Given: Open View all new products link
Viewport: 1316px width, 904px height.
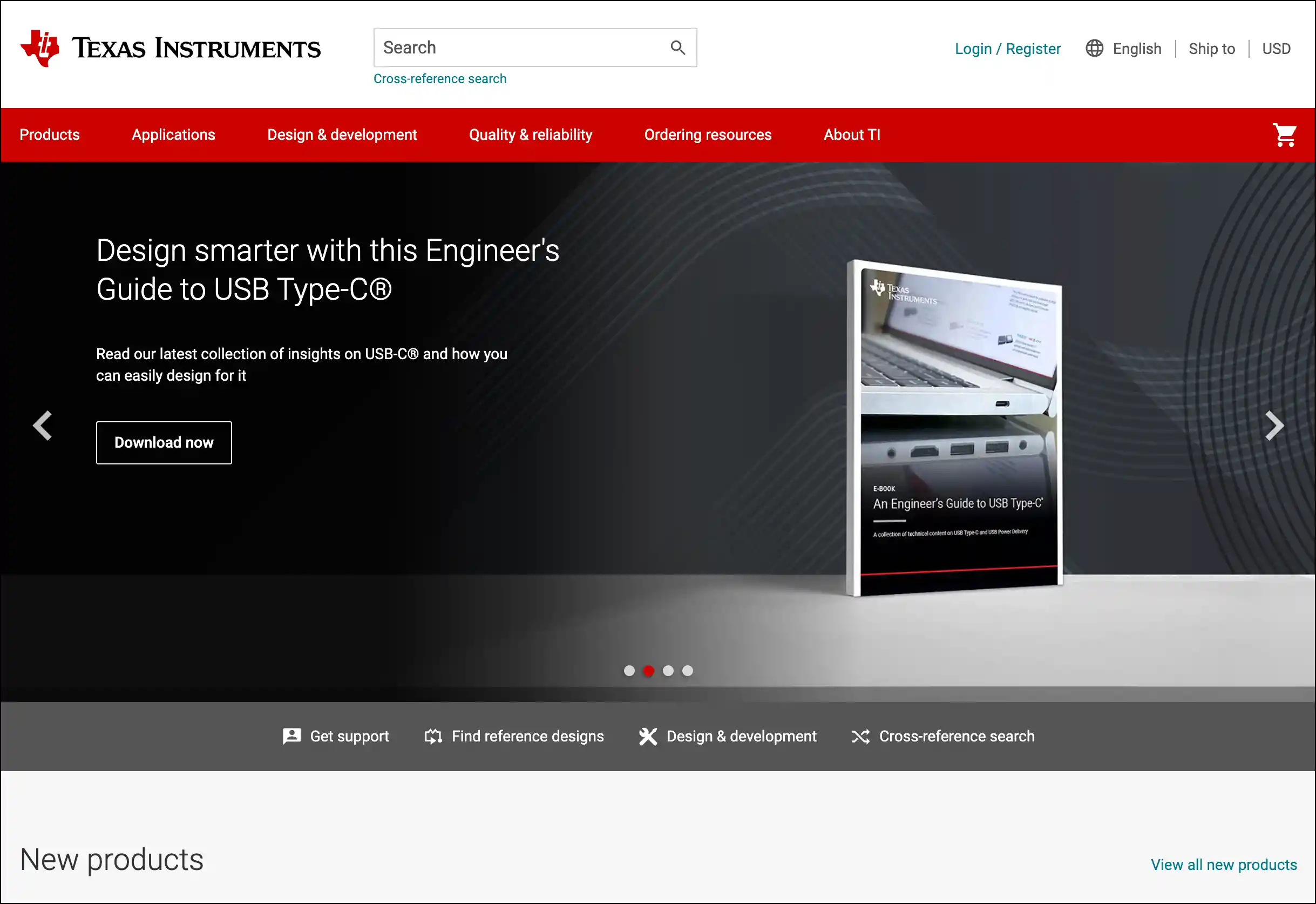Looking at the screenshot, I should (1224, 865).
